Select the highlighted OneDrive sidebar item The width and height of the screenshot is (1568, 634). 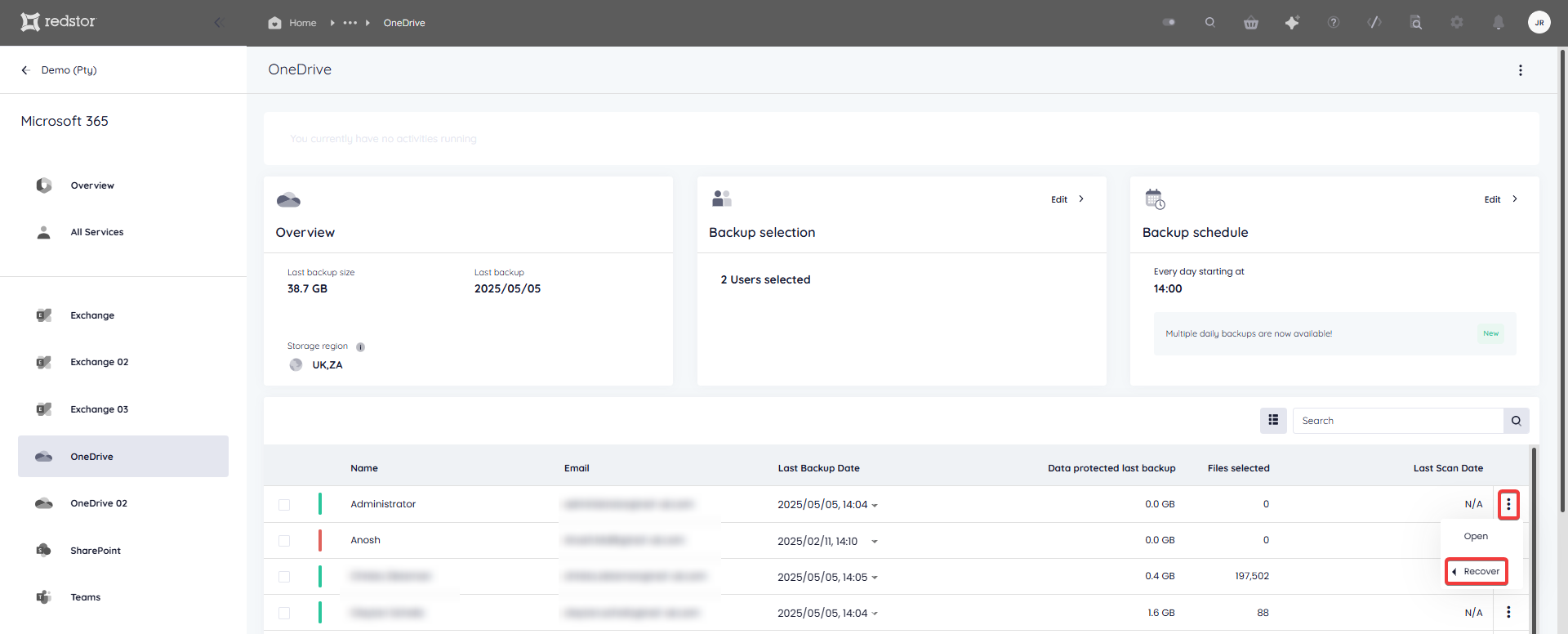123,456
